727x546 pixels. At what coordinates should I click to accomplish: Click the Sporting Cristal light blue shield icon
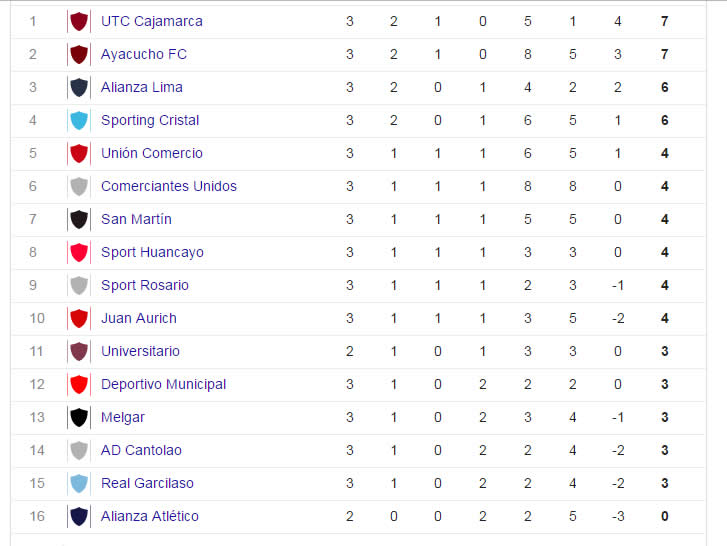pyautogui.click(x=79, y=121)
